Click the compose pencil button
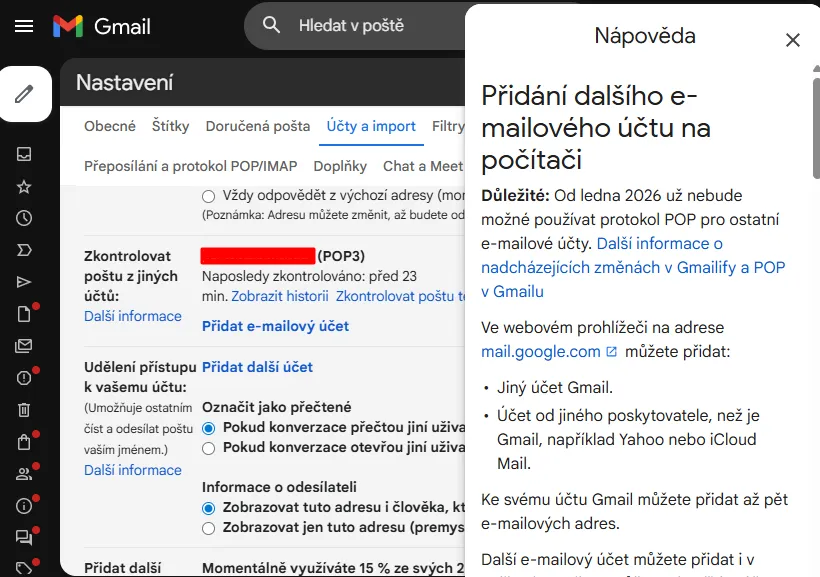 [x=25, y=94]
